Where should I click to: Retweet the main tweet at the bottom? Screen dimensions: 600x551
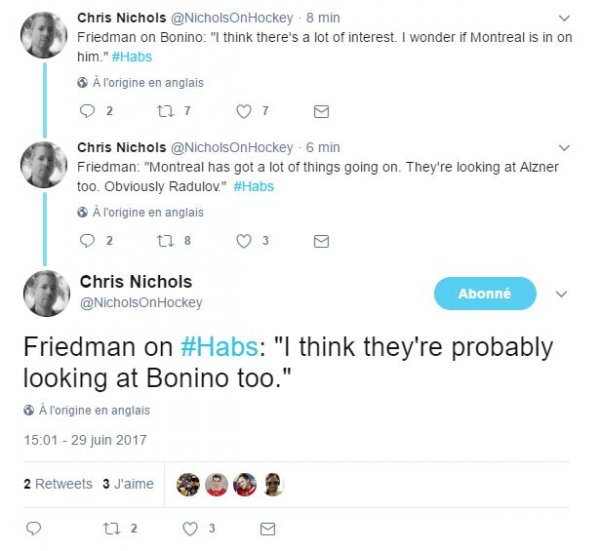tap(111, 528)
